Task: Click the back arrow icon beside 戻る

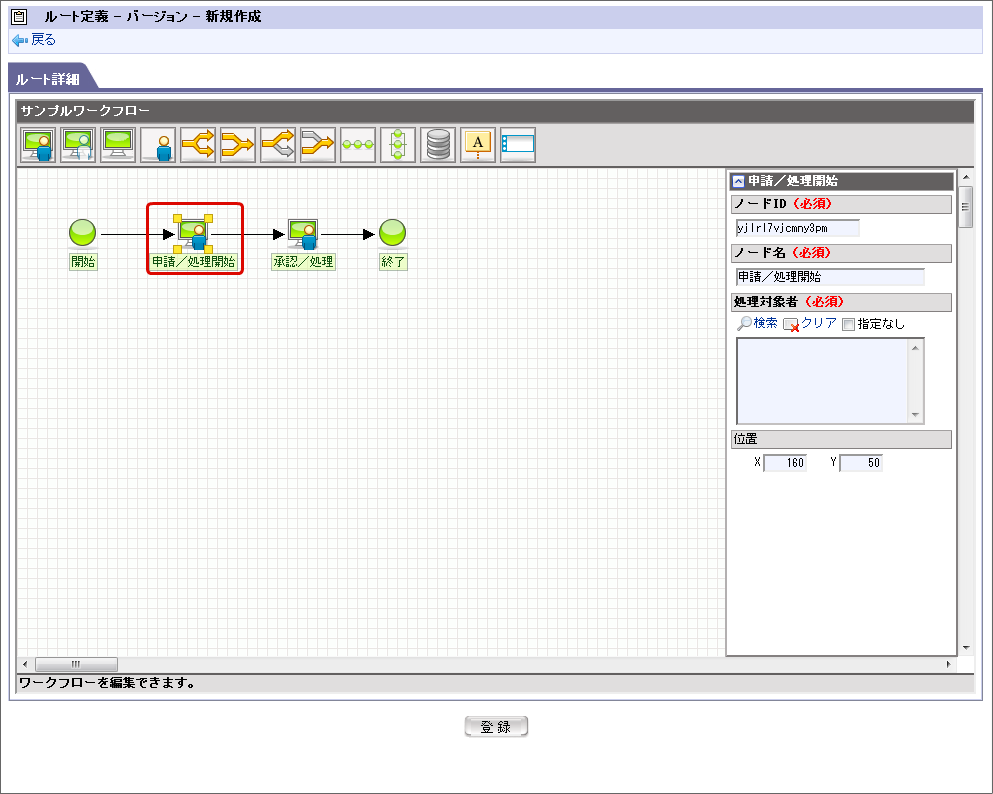Action: 20,40
